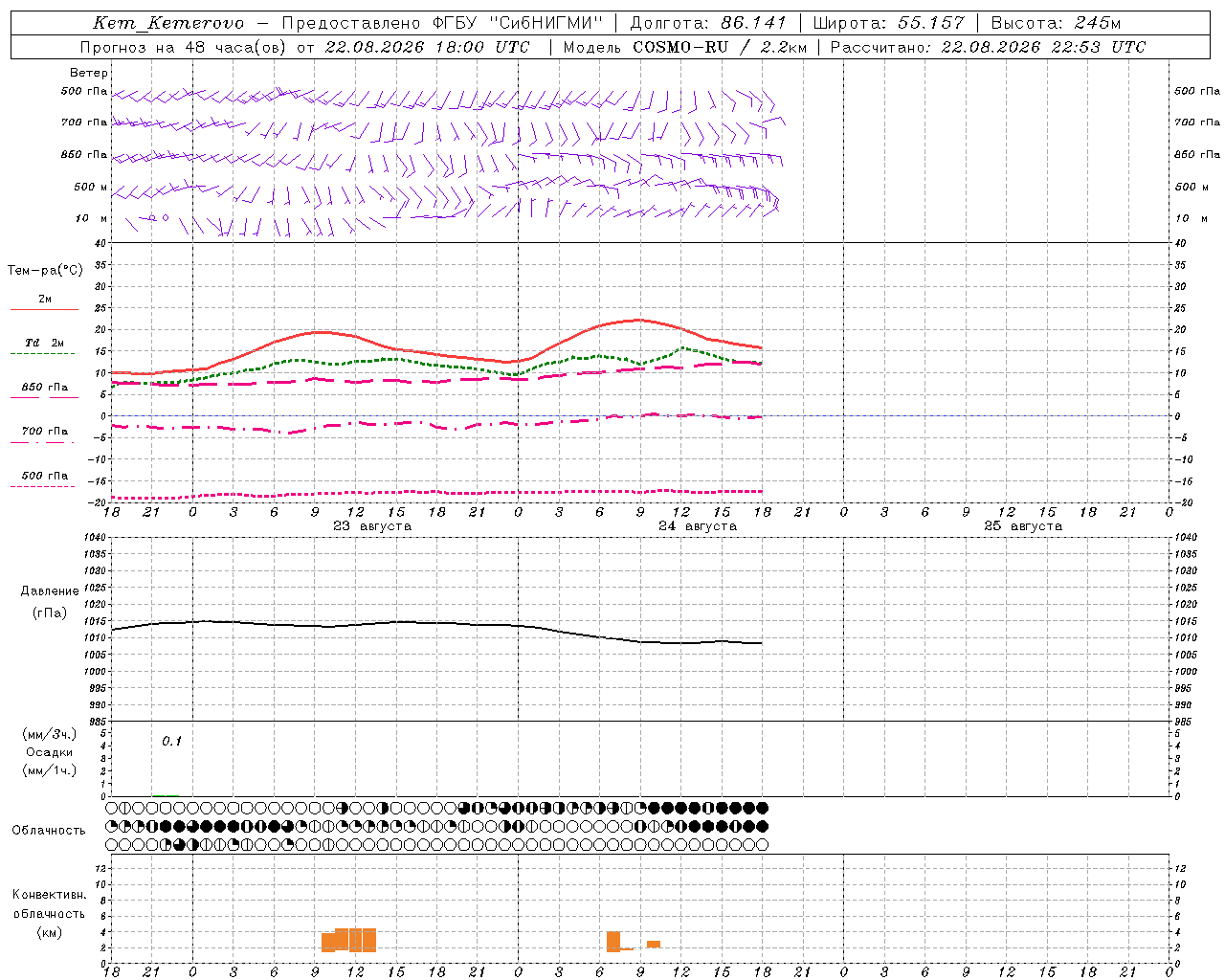Screen dimensions: 1225x980
Task: Click the 700 гПа temperature legend entry
Action: pos(45,432)
